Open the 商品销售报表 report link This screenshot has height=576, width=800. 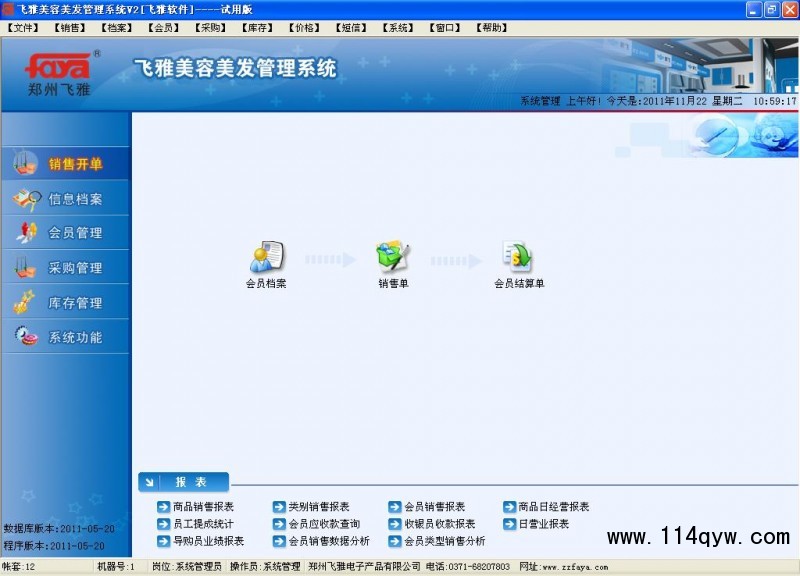[x=203, y=507]
